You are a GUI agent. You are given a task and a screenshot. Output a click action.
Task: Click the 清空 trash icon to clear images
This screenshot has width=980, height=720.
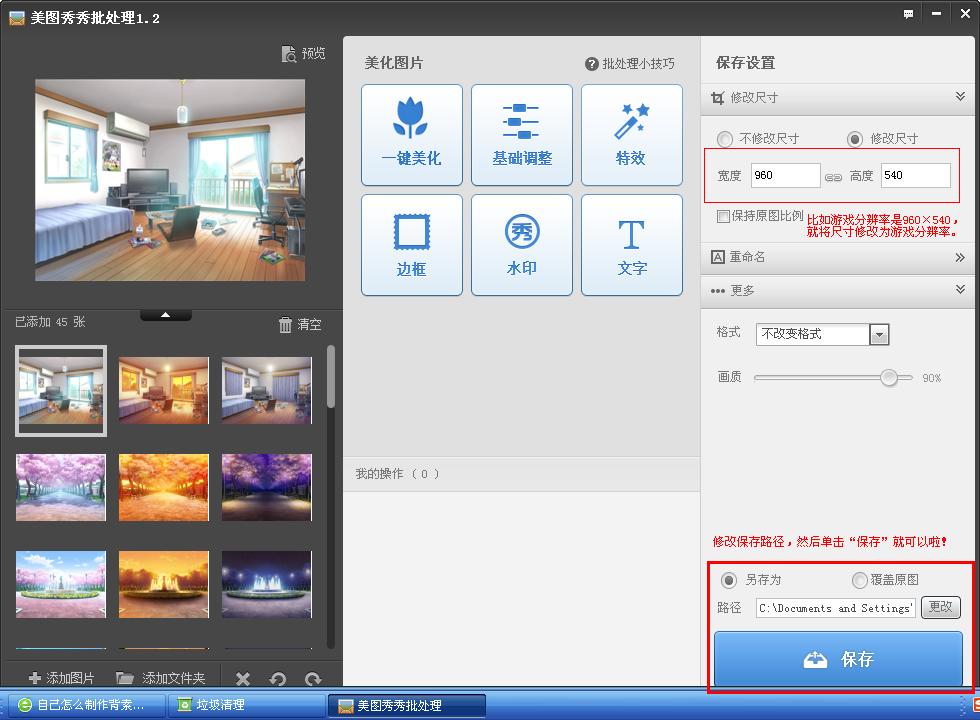tap(285, 324)
